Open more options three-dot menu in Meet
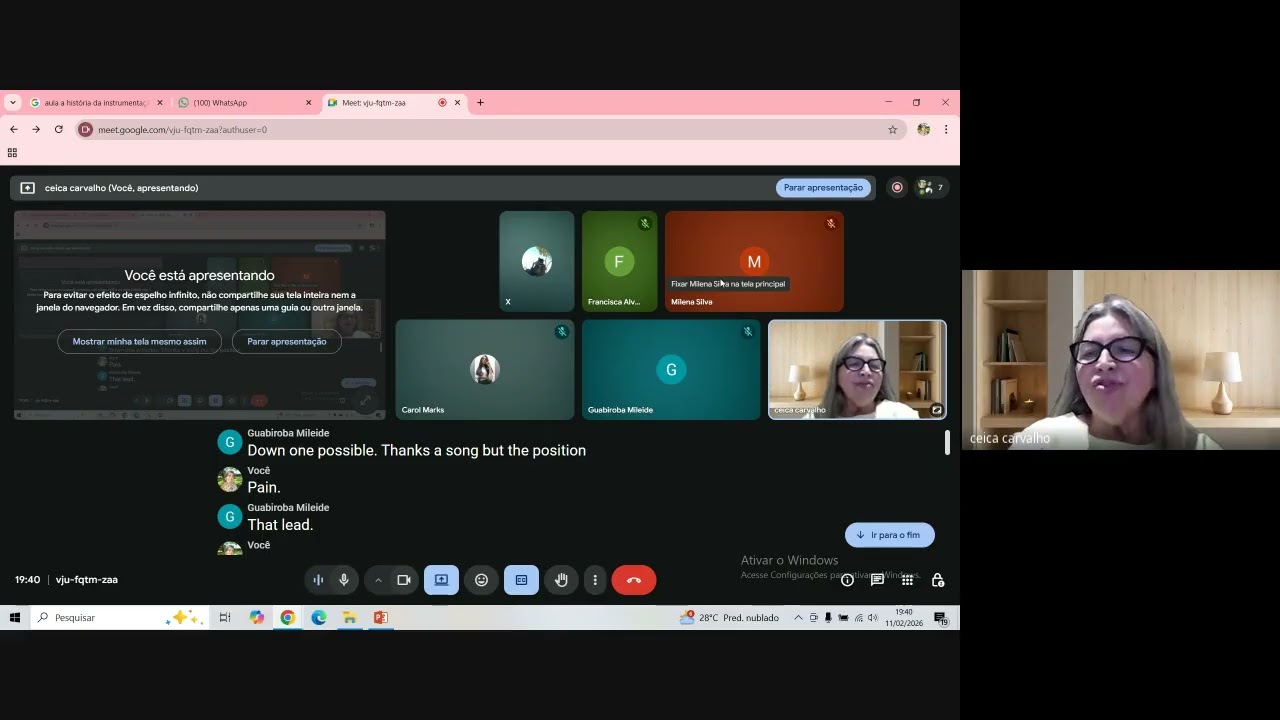This screenshot has width=1280, height=720. coord(595,580)
